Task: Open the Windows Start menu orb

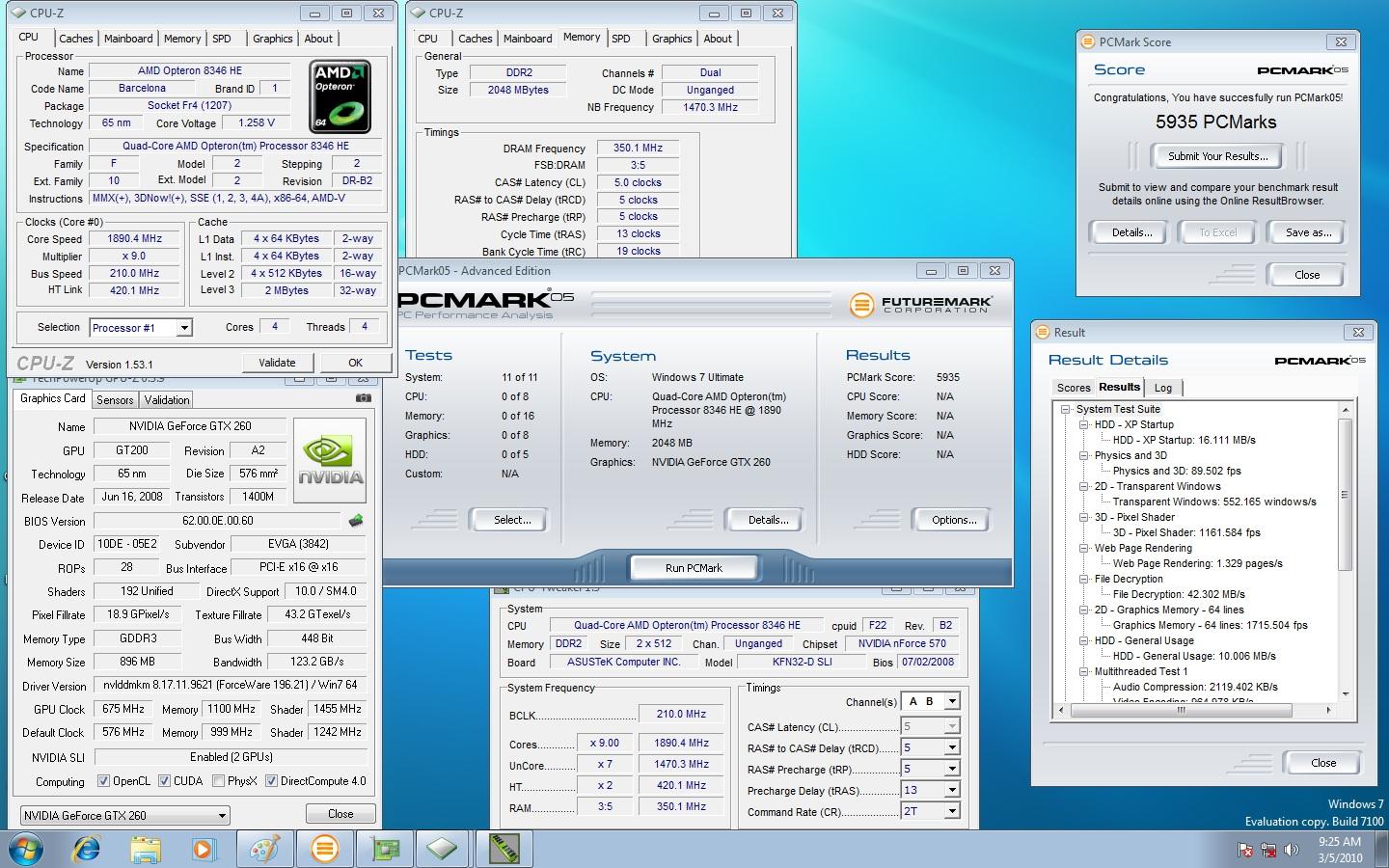Action: 26,849
